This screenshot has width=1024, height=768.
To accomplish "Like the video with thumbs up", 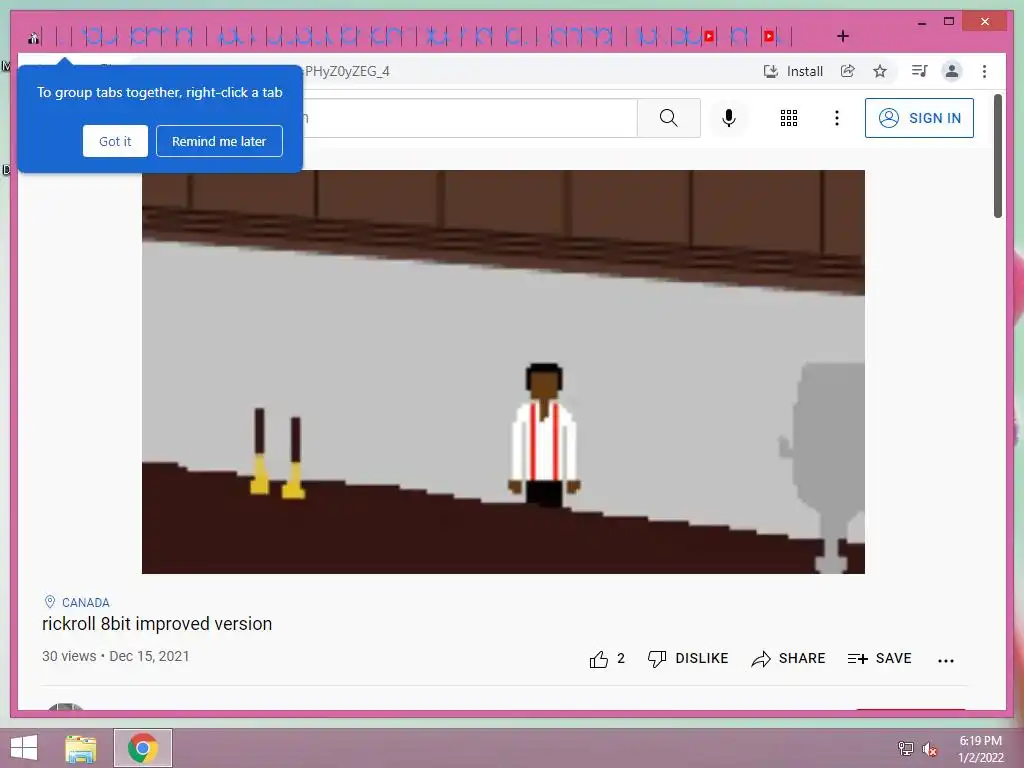I will (598, 659).
